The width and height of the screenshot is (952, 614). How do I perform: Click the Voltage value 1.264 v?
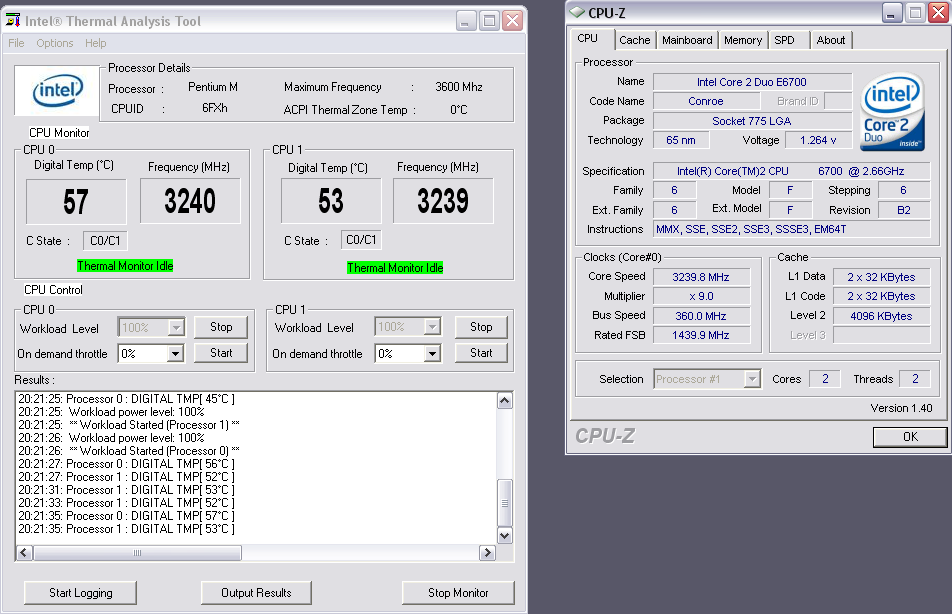pos(818,140)
